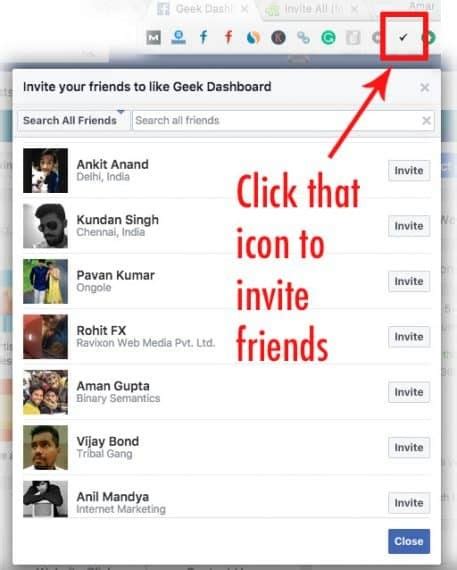Open the Search All Friends dropdown
This screenshot has height=570, width=457.
73,120
